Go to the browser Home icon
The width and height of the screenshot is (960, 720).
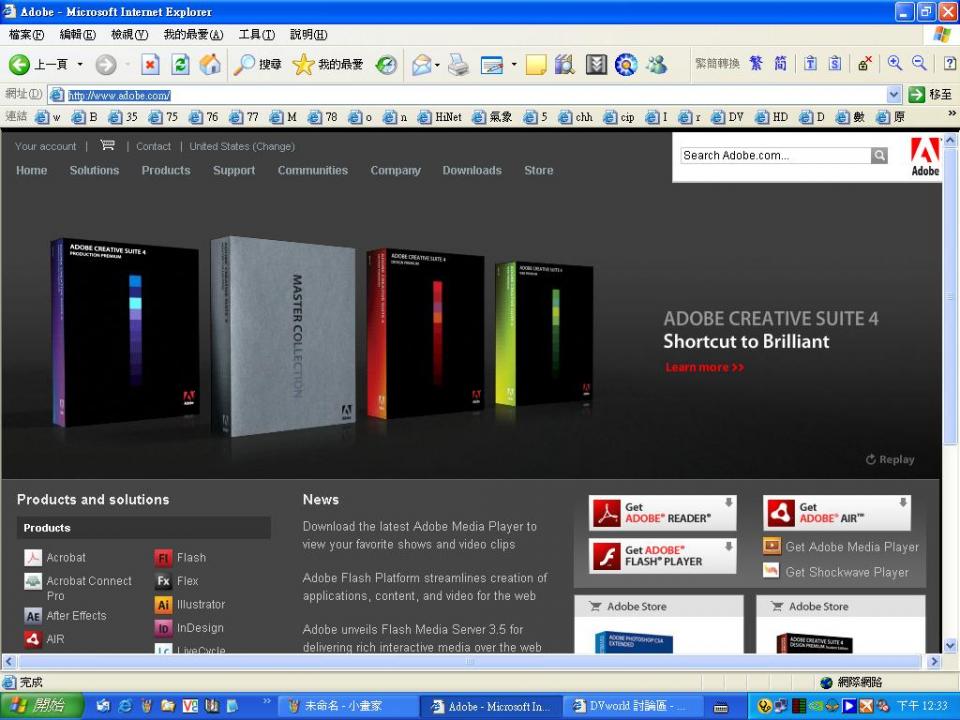[x=210, y=65]
